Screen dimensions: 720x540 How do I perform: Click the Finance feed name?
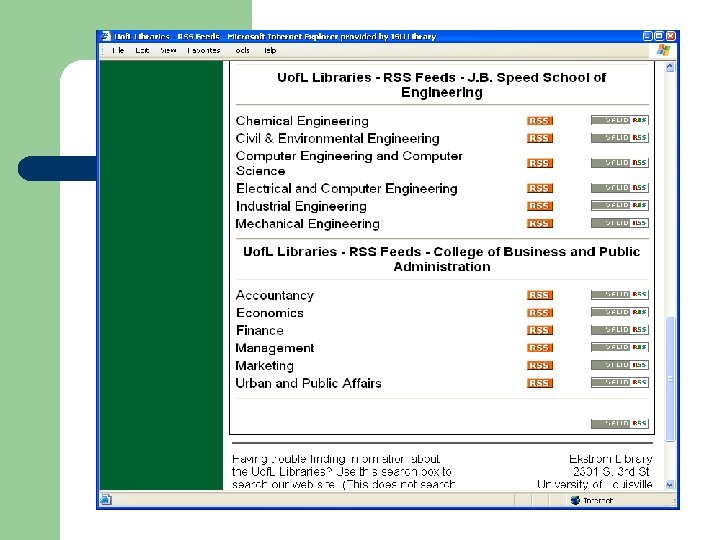(x=259, y=330)
